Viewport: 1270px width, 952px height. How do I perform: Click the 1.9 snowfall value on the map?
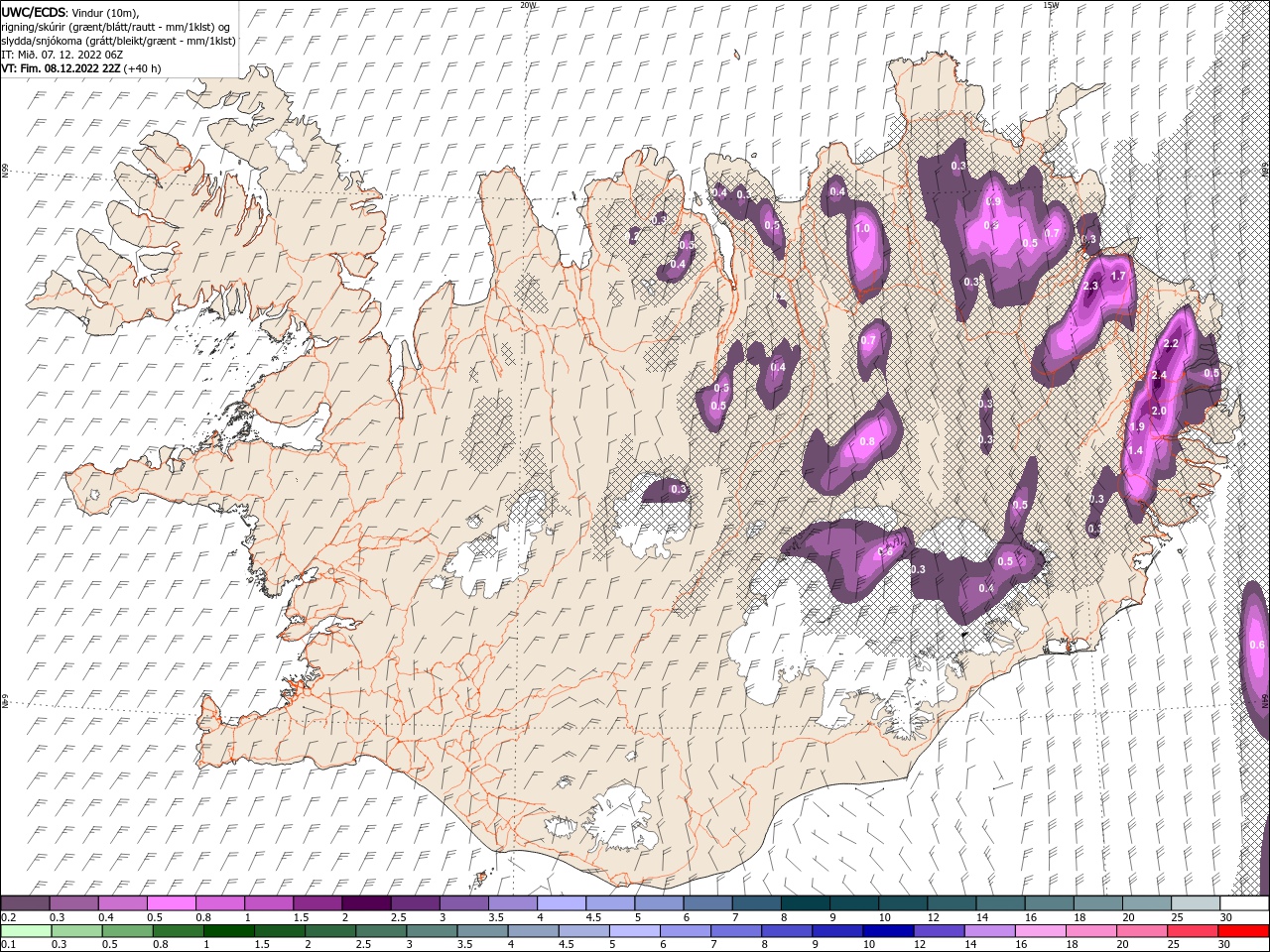[x=1138, y=426]
